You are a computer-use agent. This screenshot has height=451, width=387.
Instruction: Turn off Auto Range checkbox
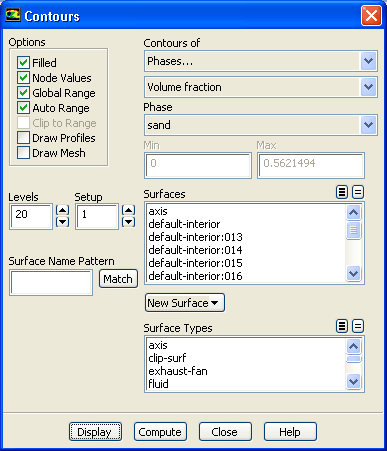pos(23,108)
